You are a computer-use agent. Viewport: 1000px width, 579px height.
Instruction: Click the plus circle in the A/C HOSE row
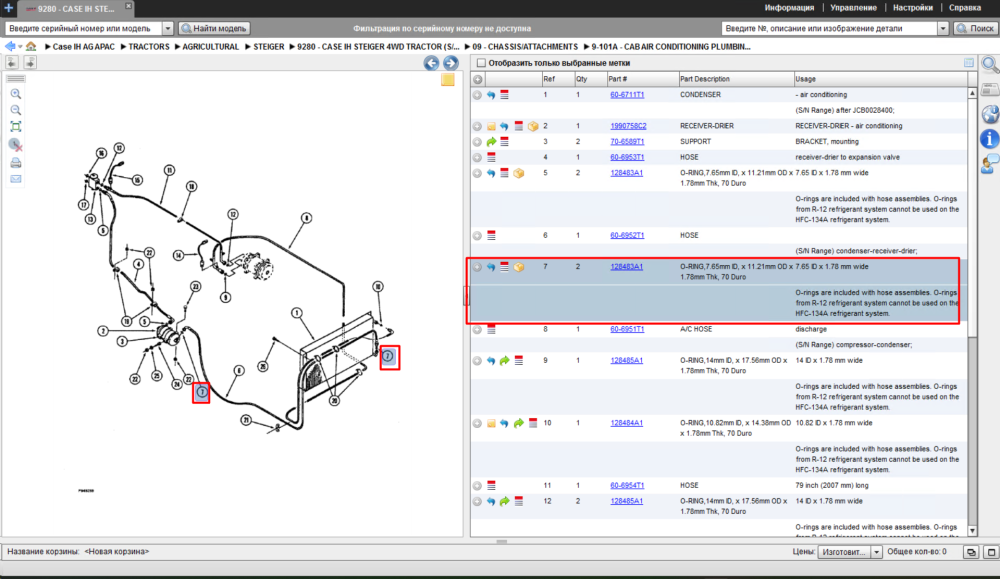[477, 330]
